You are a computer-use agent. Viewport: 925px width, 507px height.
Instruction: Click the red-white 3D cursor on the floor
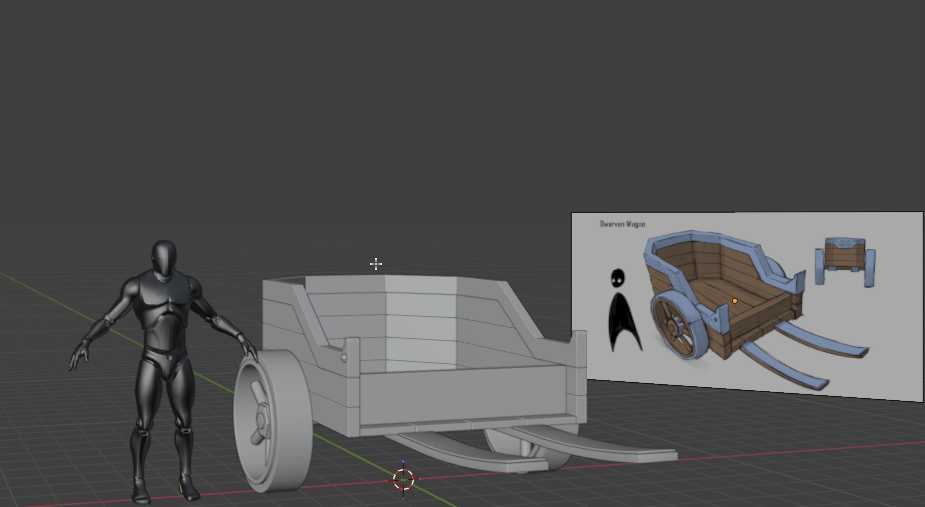pos(403,479)
